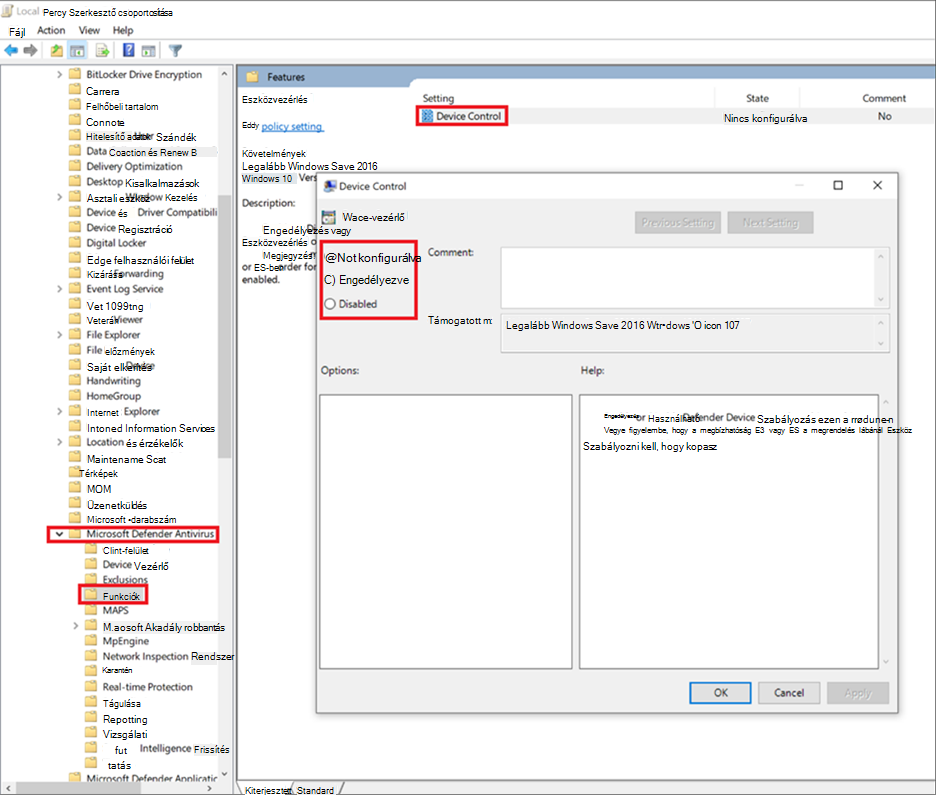Screen dimensions: 936x795
Task: Collapse the Microsoft Defender Antivirus node
Action: (x=59, y=534)
